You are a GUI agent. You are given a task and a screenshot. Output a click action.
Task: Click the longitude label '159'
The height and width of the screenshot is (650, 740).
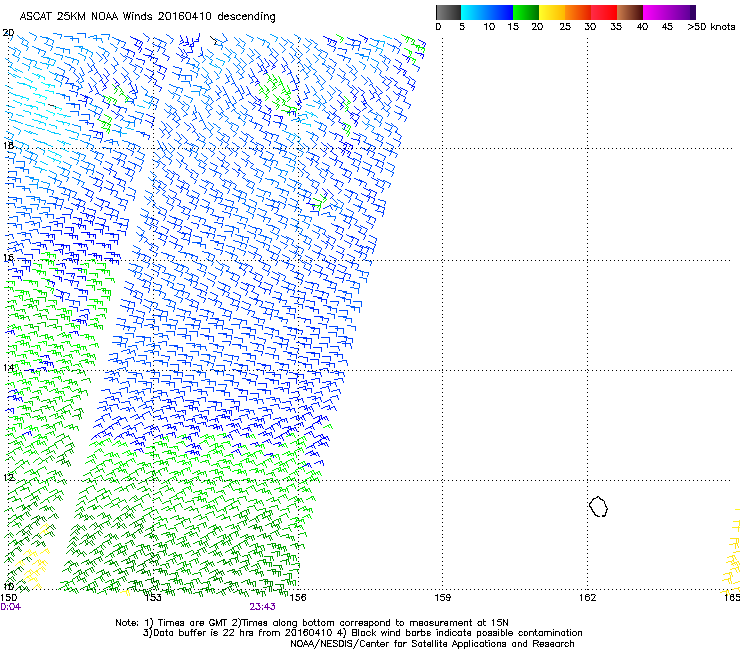point(442,598)
